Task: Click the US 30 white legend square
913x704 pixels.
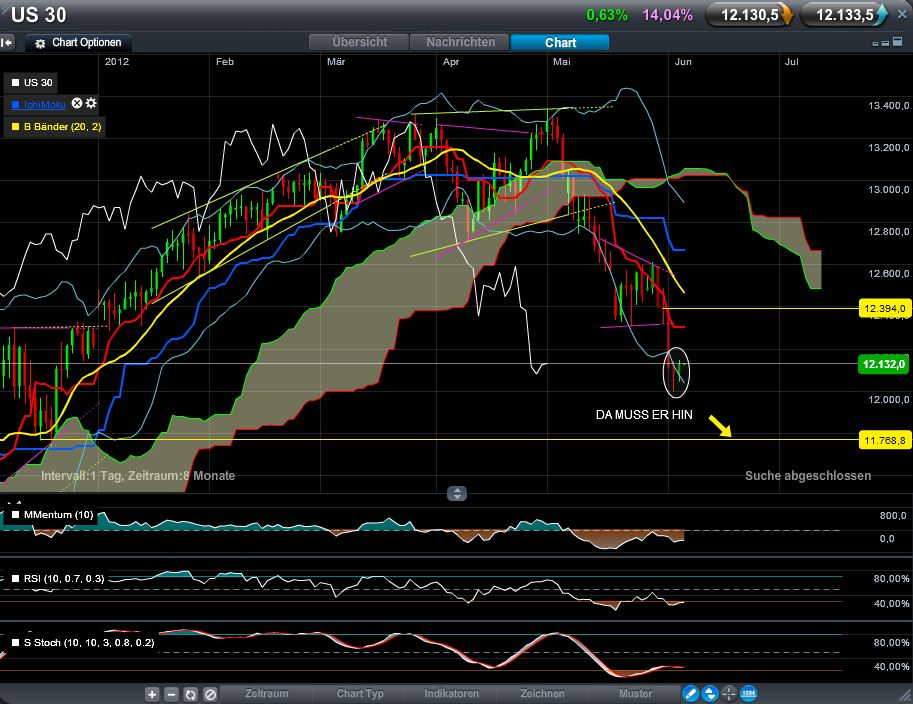Action: coord(16,83)
